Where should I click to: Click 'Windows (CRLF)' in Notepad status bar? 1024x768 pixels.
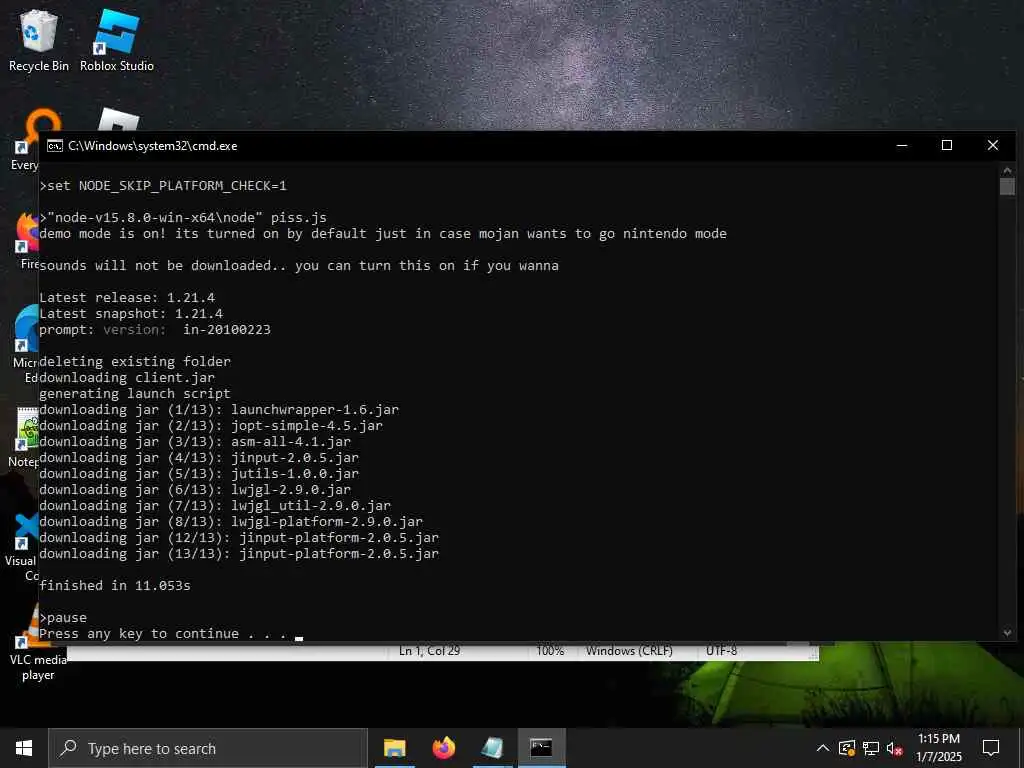(629, 651)
